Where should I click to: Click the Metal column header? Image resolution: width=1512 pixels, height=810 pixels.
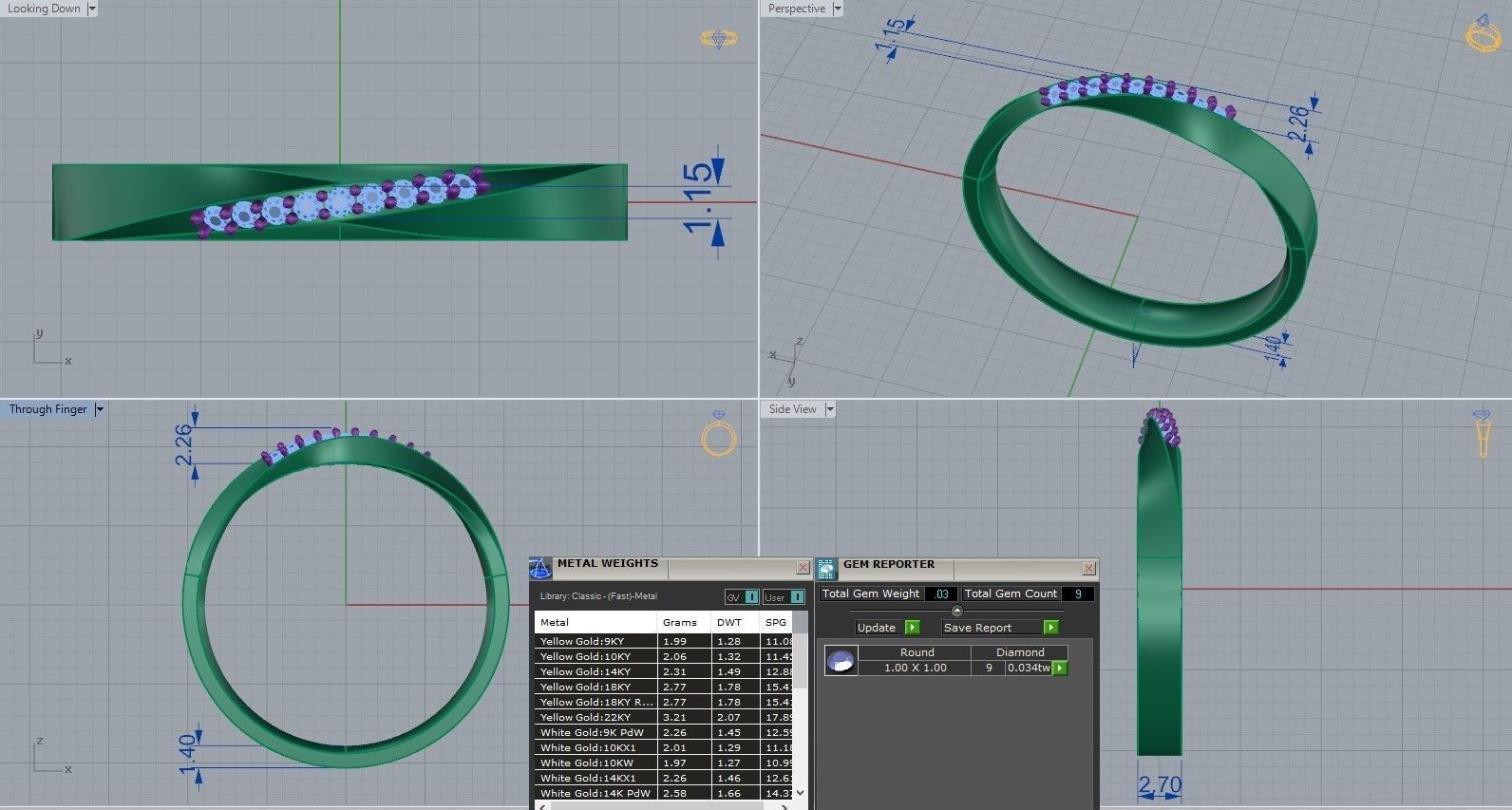(595, 622)
